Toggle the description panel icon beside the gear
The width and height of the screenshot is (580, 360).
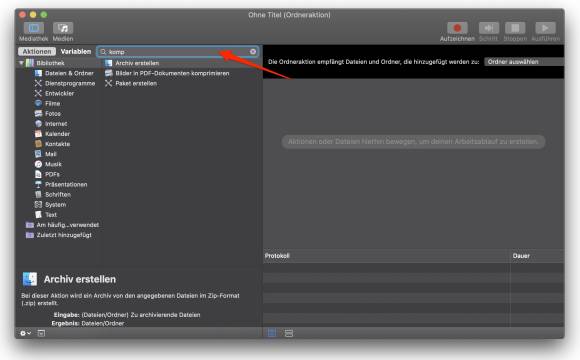point(41,333)
